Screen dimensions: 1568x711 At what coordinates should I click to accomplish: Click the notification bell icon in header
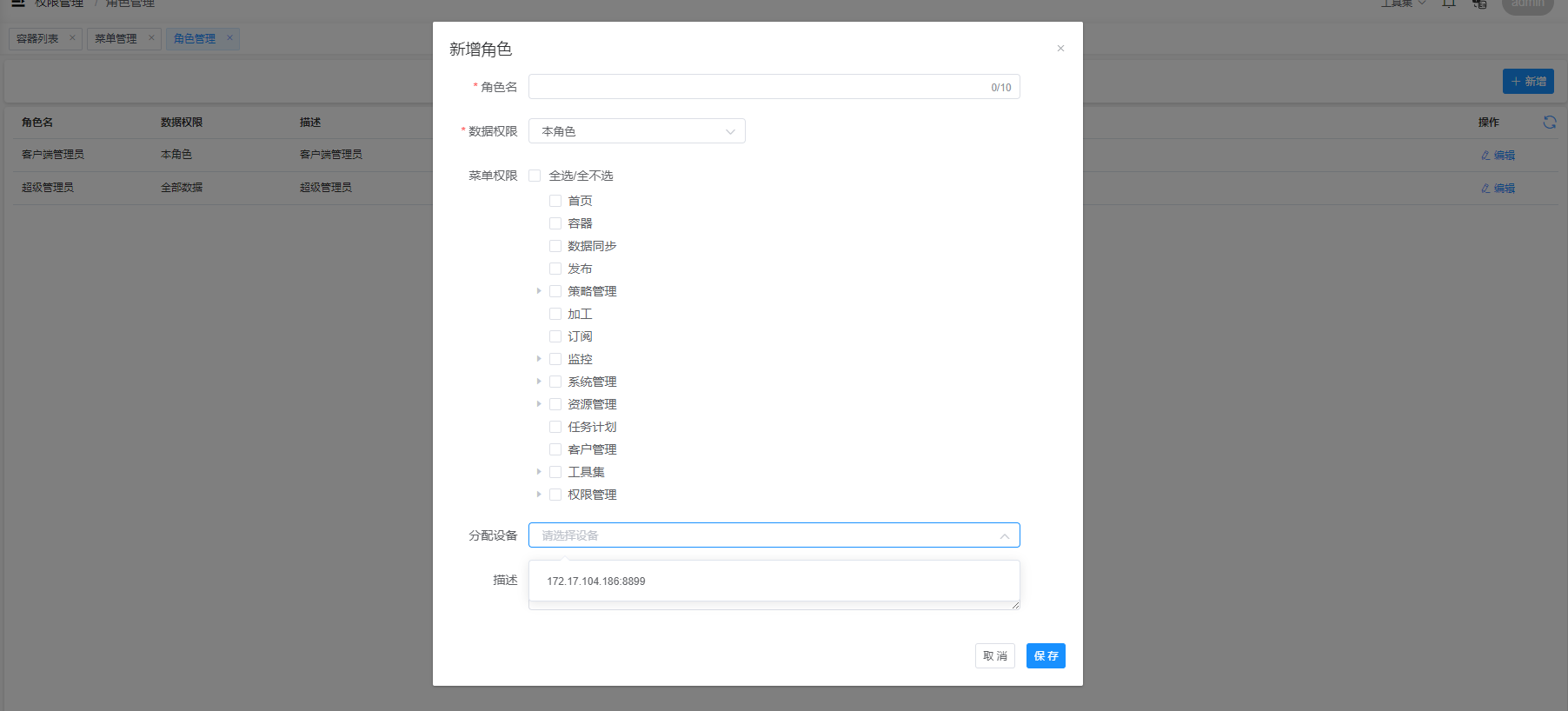click(x=1449, y=4)
